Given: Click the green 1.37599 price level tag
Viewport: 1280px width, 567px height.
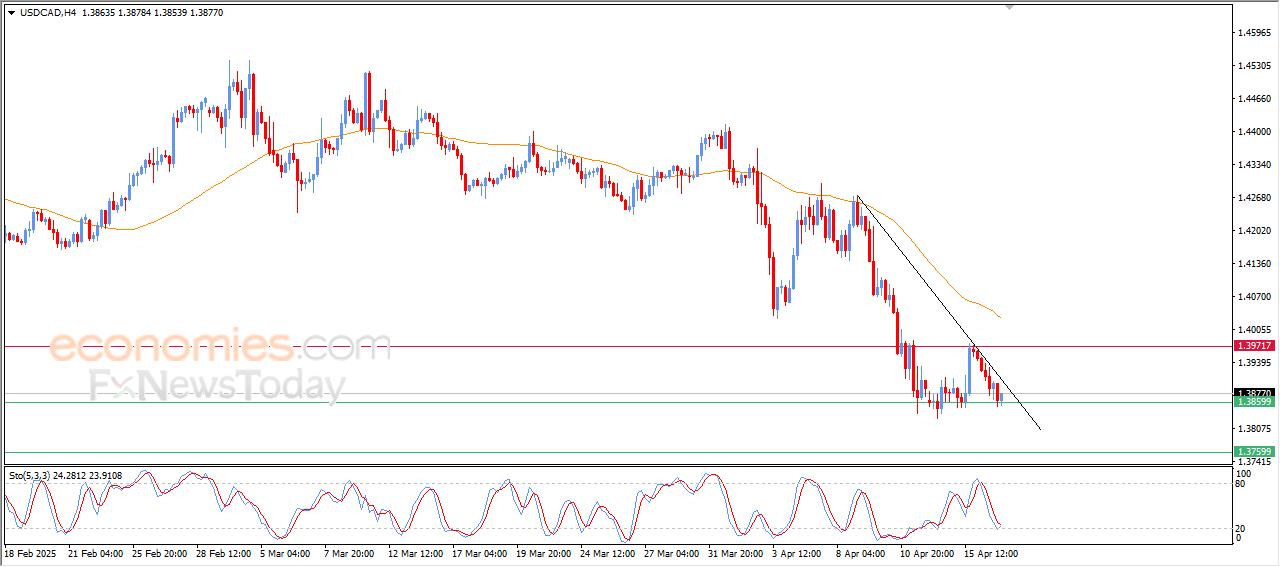Looking at the screenshot, I should [1255, 452].
